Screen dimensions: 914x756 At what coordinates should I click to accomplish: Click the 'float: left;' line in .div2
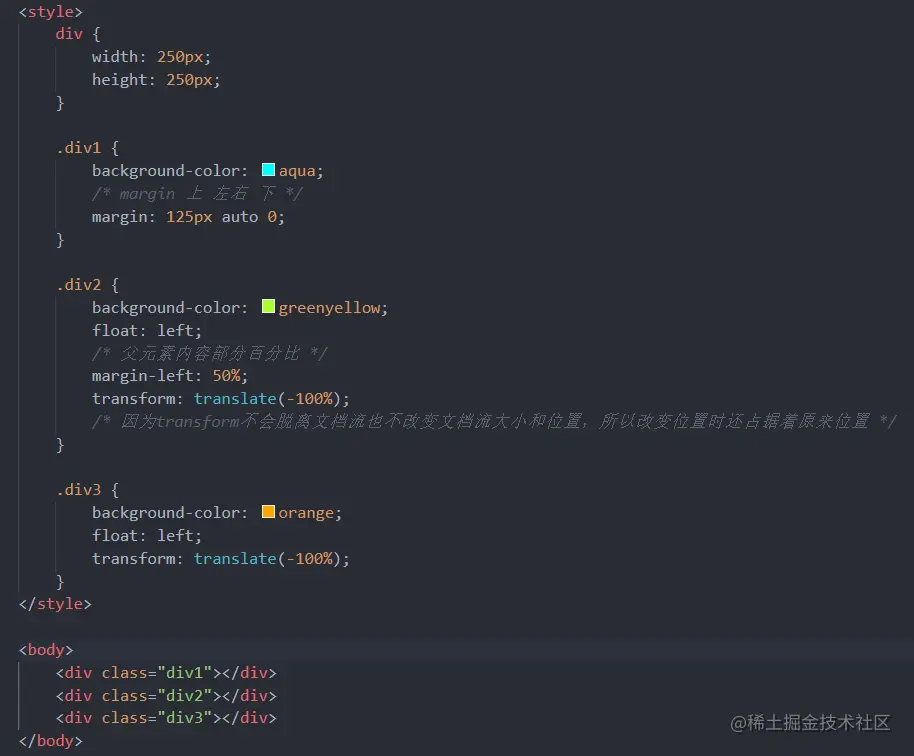pos(147,330)
